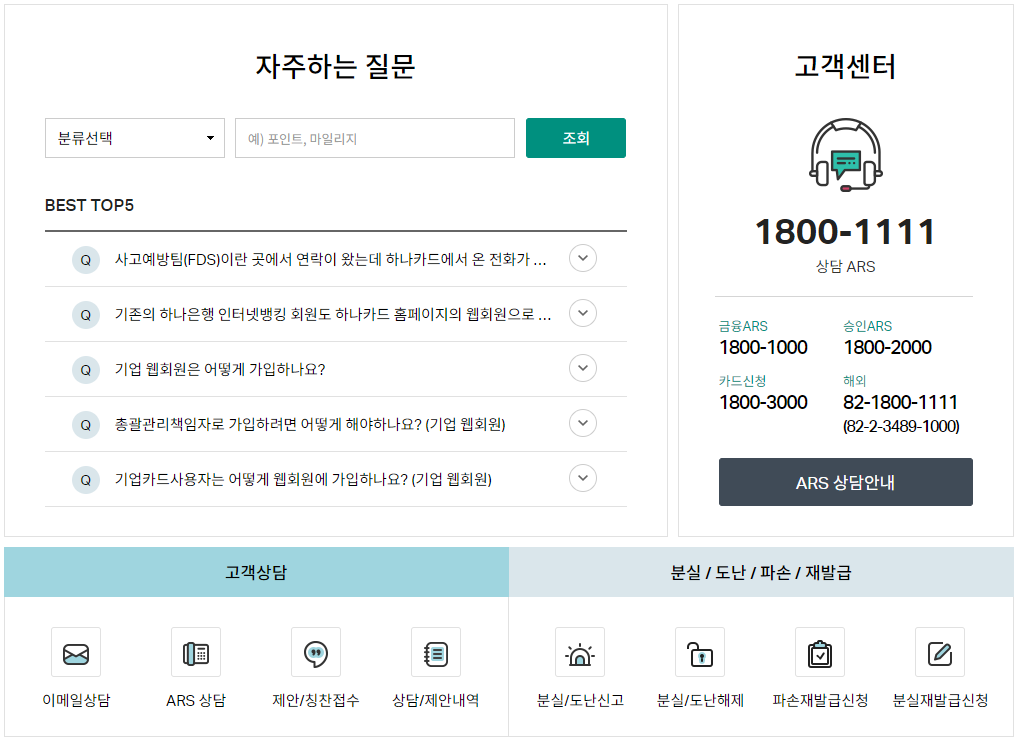Select the ARS 상담 phone icon

coord(196,652)
